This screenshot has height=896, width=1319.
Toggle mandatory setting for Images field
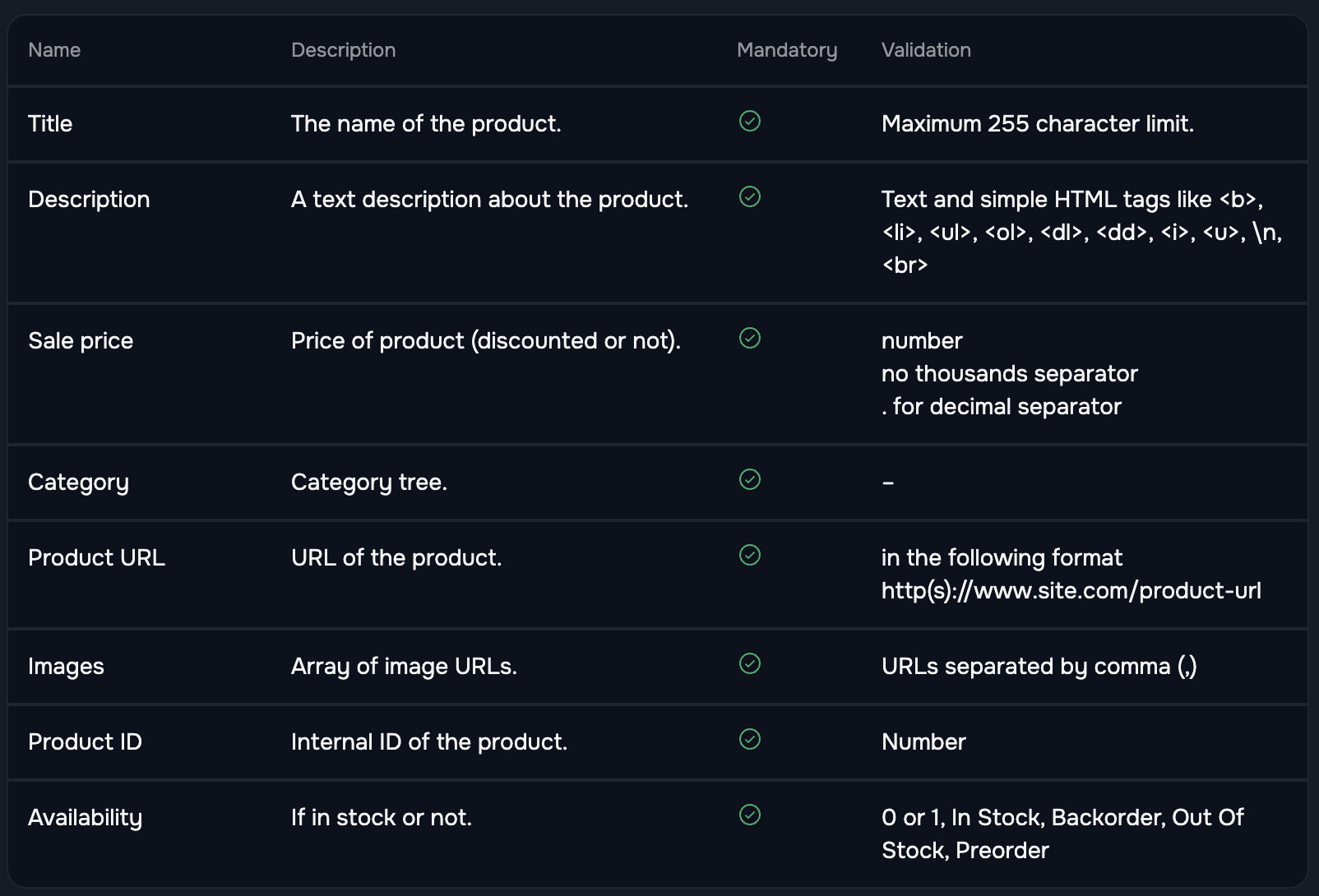tap(749, 665)
